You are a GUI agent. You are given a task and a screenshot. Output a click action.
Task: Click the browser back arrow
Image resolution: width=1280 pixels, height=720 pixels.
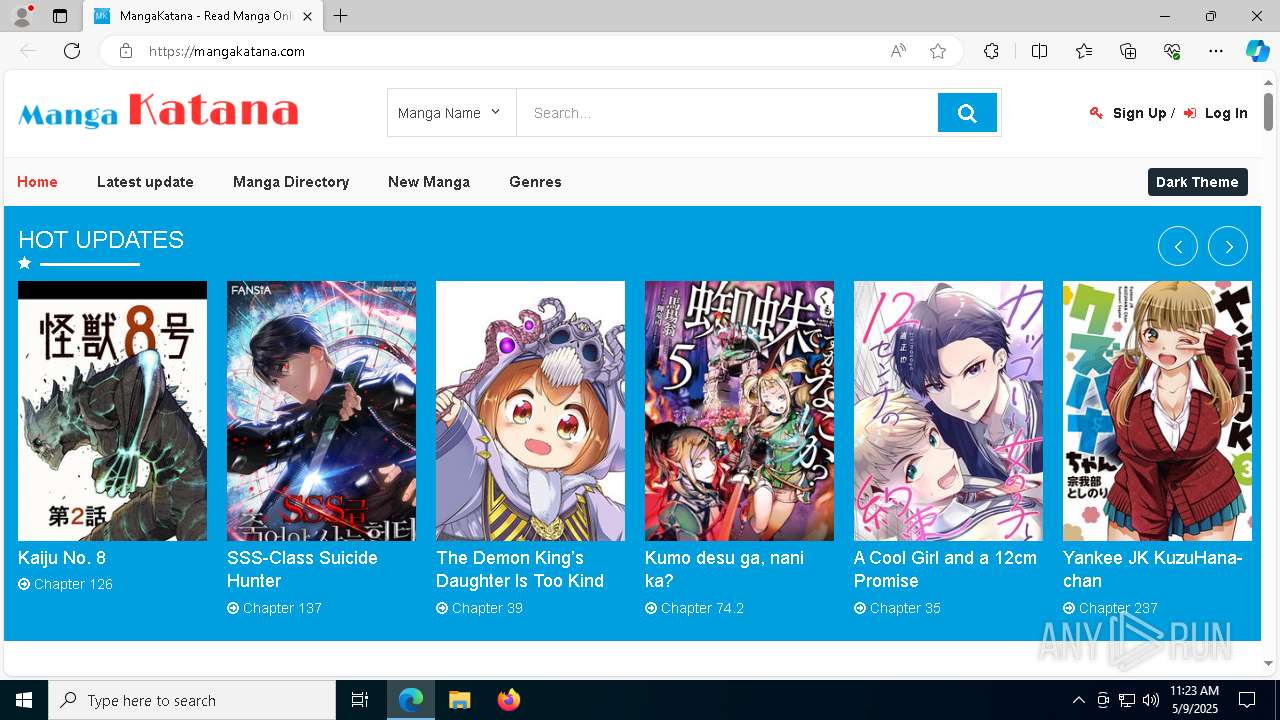pyautogui.click(x=28, y=51)
